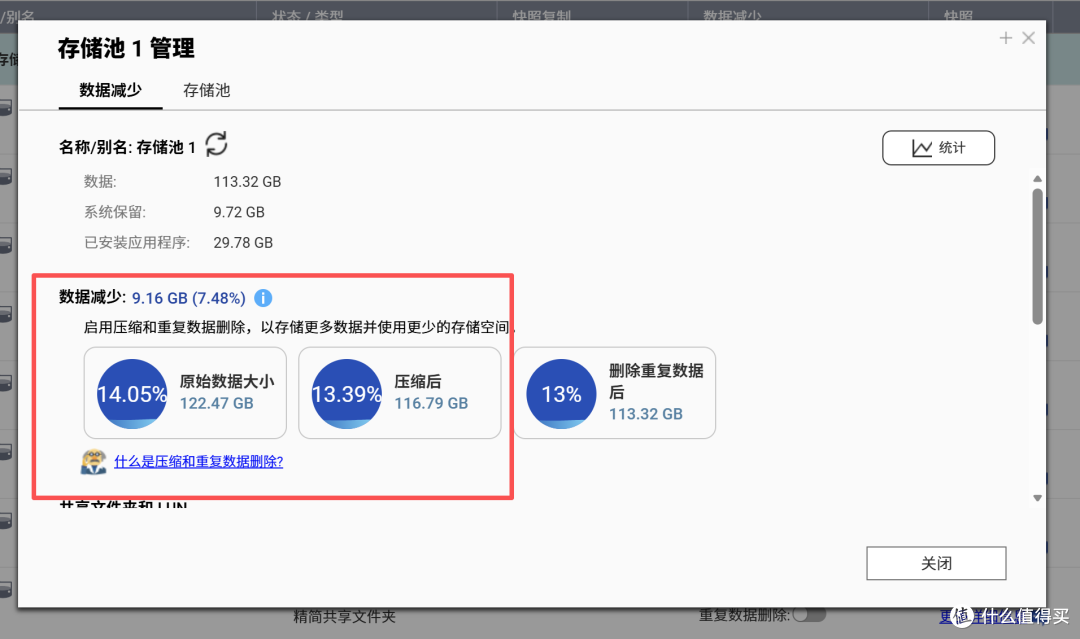Open link 什么是压缩和重复数据删除?
Image resolution: width=1080 pixels, height=639 pixels.
(198, 461)
